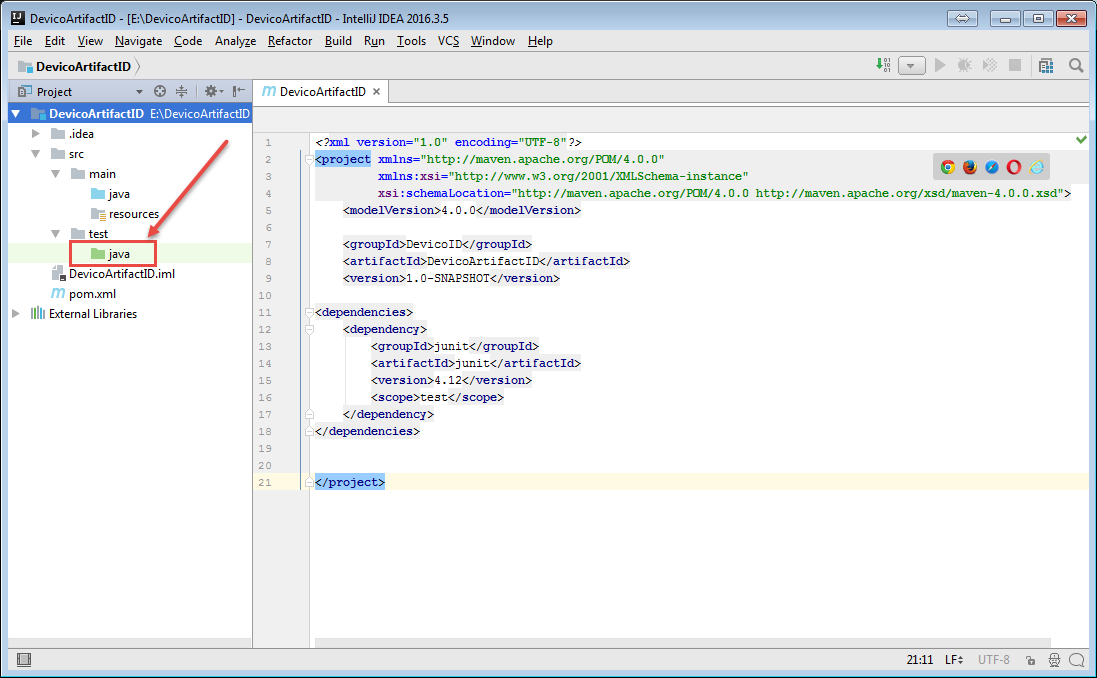Click the Settings gear in Project panel

coord(212,90)
